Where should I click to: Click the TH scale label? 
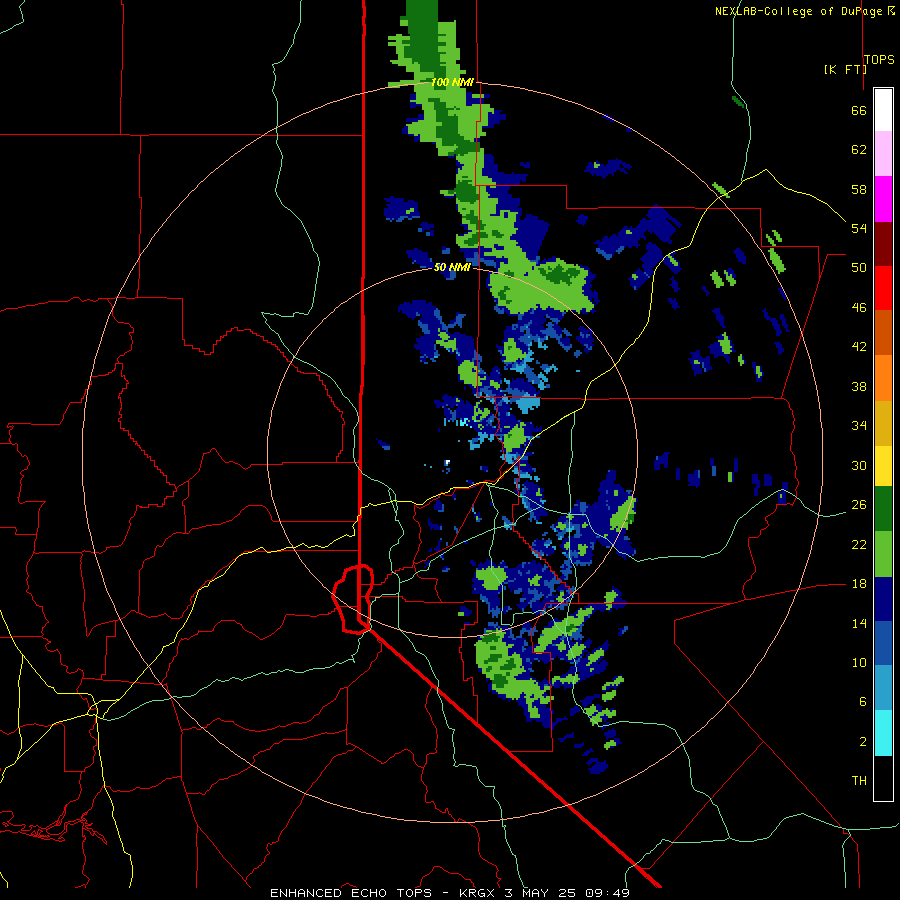pyautogui.click(x=859, y=781)
